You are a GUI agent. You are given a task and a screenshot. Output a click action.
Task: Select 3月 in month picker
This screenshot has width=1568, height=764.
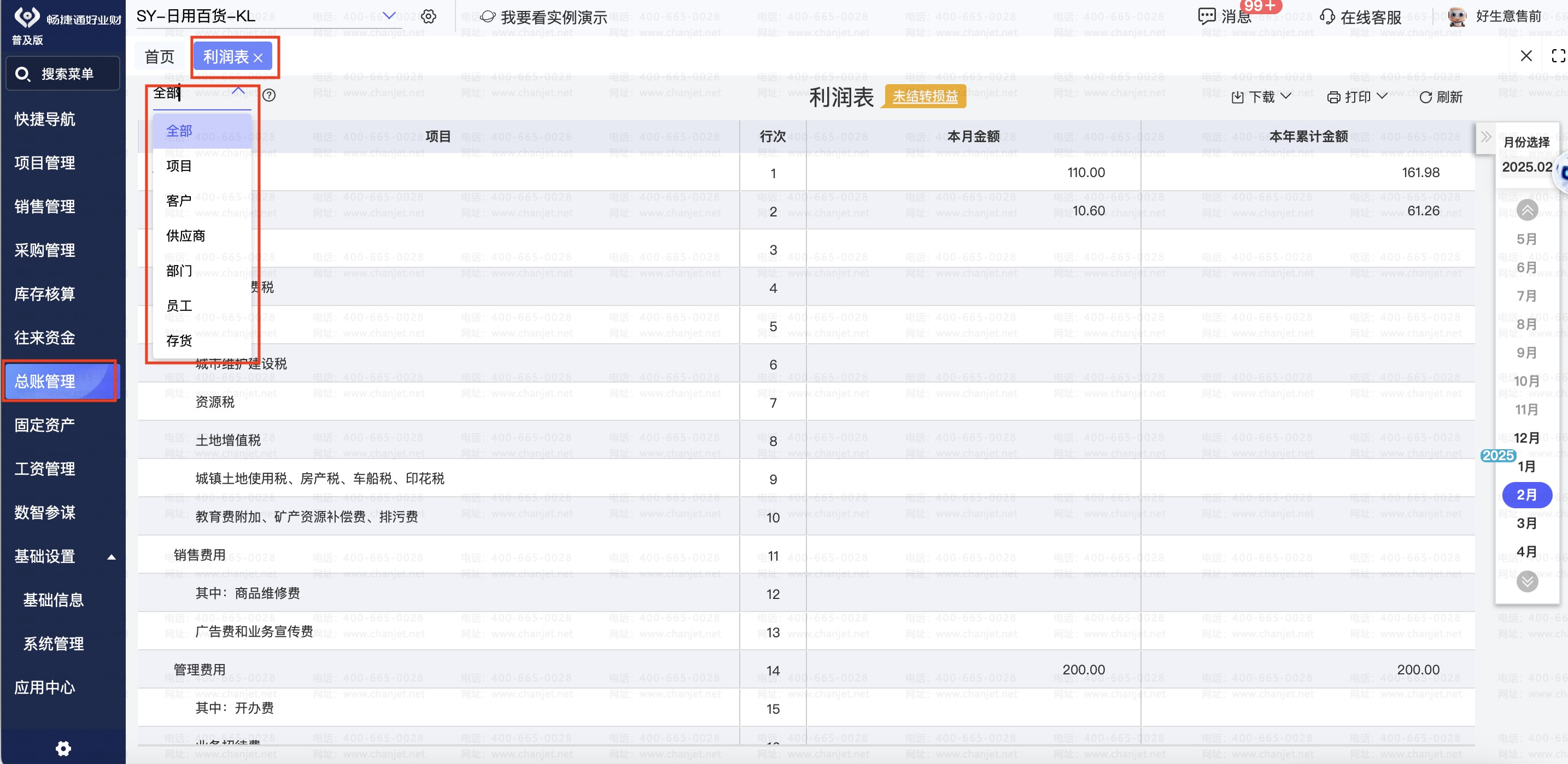(x=1526, y=523)
